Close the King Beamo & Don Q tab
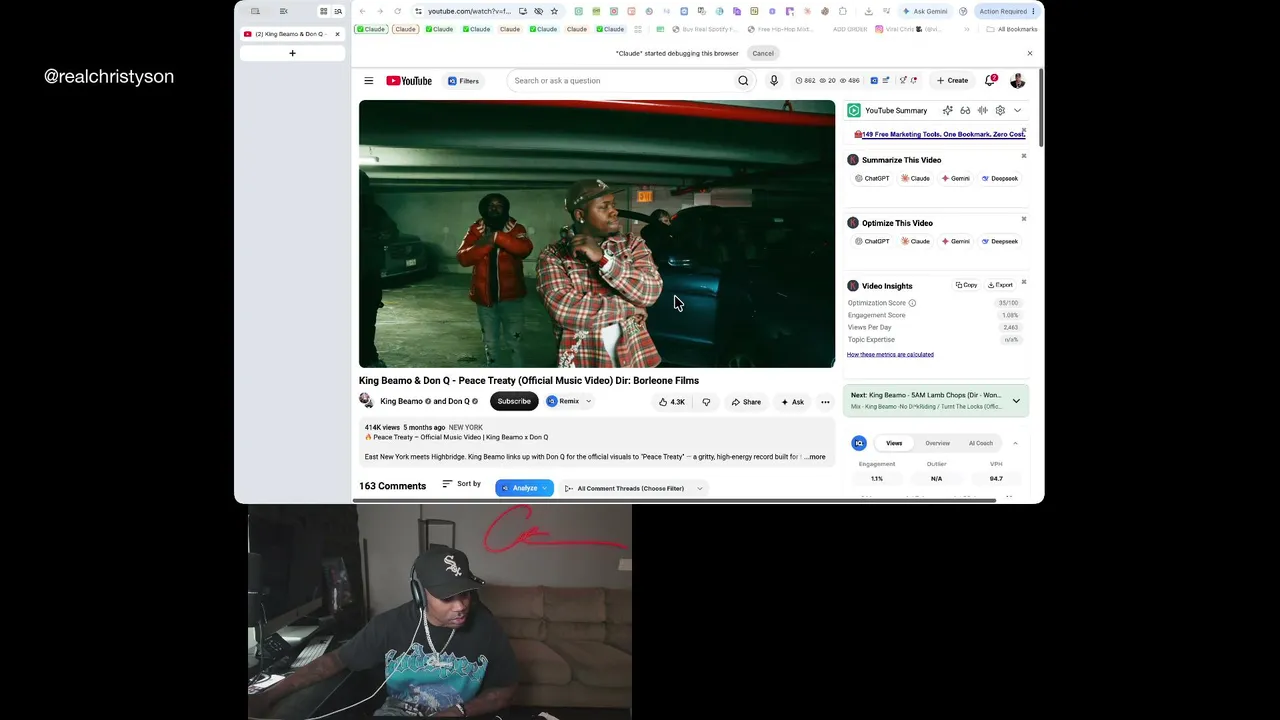This screenshot has width=1280, height=720. click(x=337, y=34)
